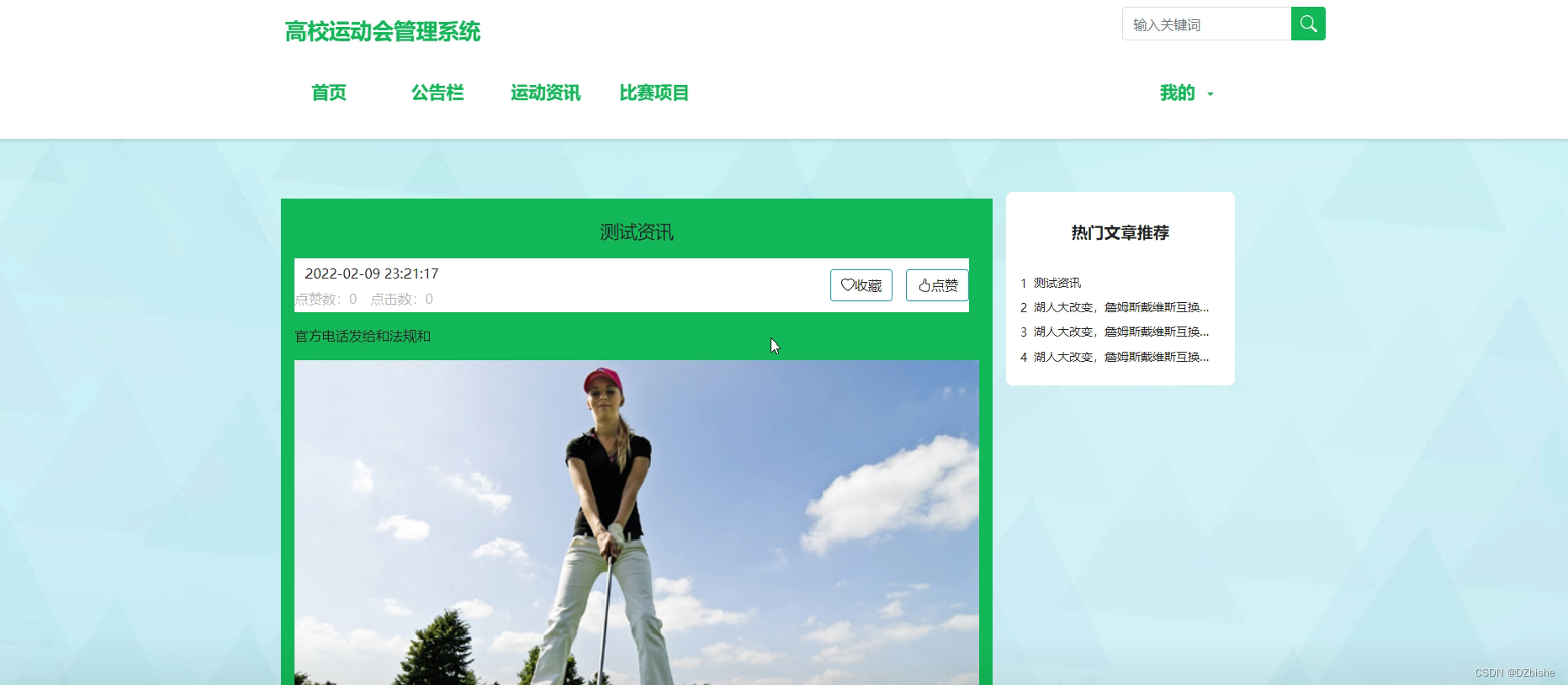
Task: Go to the 公告栏 page
Action: coord(437,93)
